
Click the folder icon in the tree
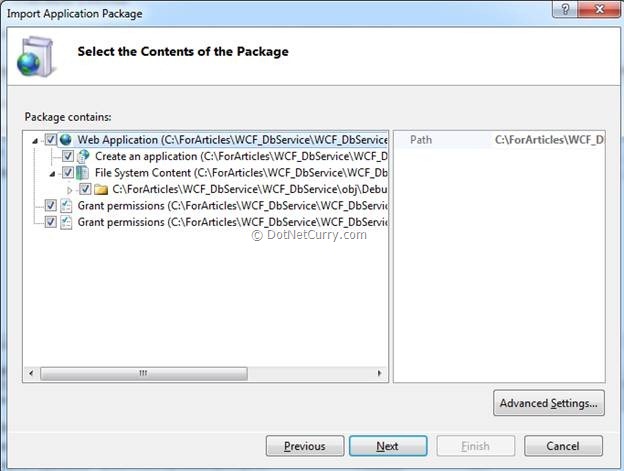[101, 188]
